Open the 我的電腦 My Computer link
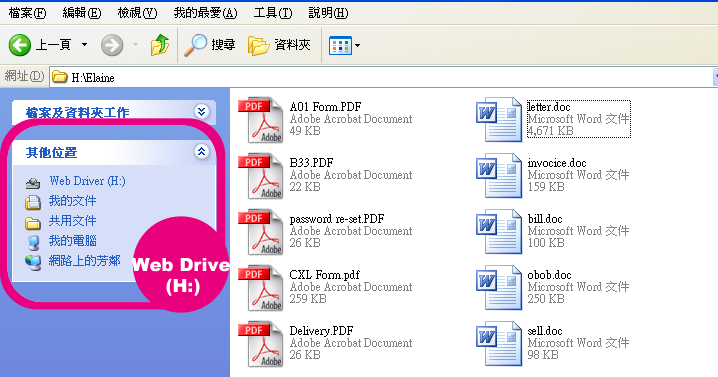This screenshot has height=377, width=718. (x=73, y=240)
